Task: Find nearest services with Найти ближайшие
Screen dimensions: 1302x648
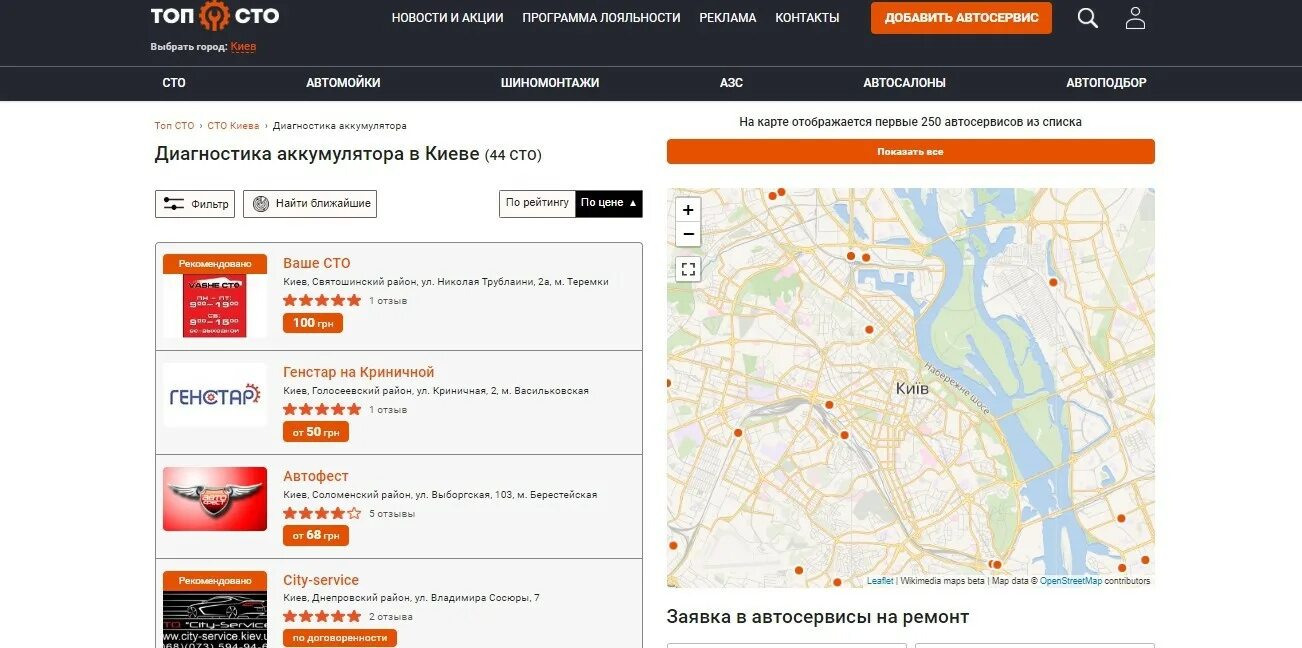Action: pyautogui.click(x=310, y=204)
